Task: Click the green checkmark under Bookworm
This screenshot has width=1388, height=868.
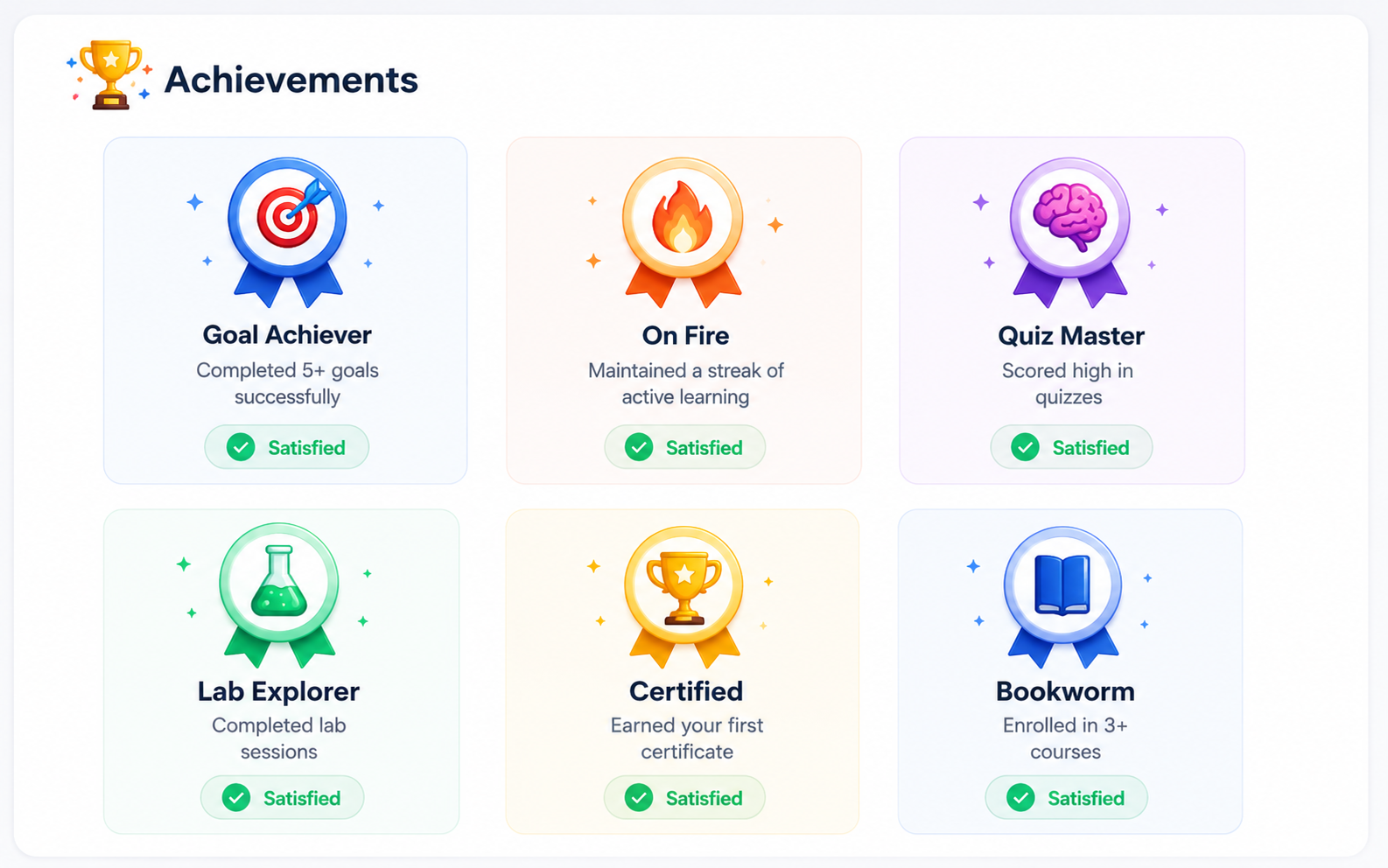Action: 1020,798
